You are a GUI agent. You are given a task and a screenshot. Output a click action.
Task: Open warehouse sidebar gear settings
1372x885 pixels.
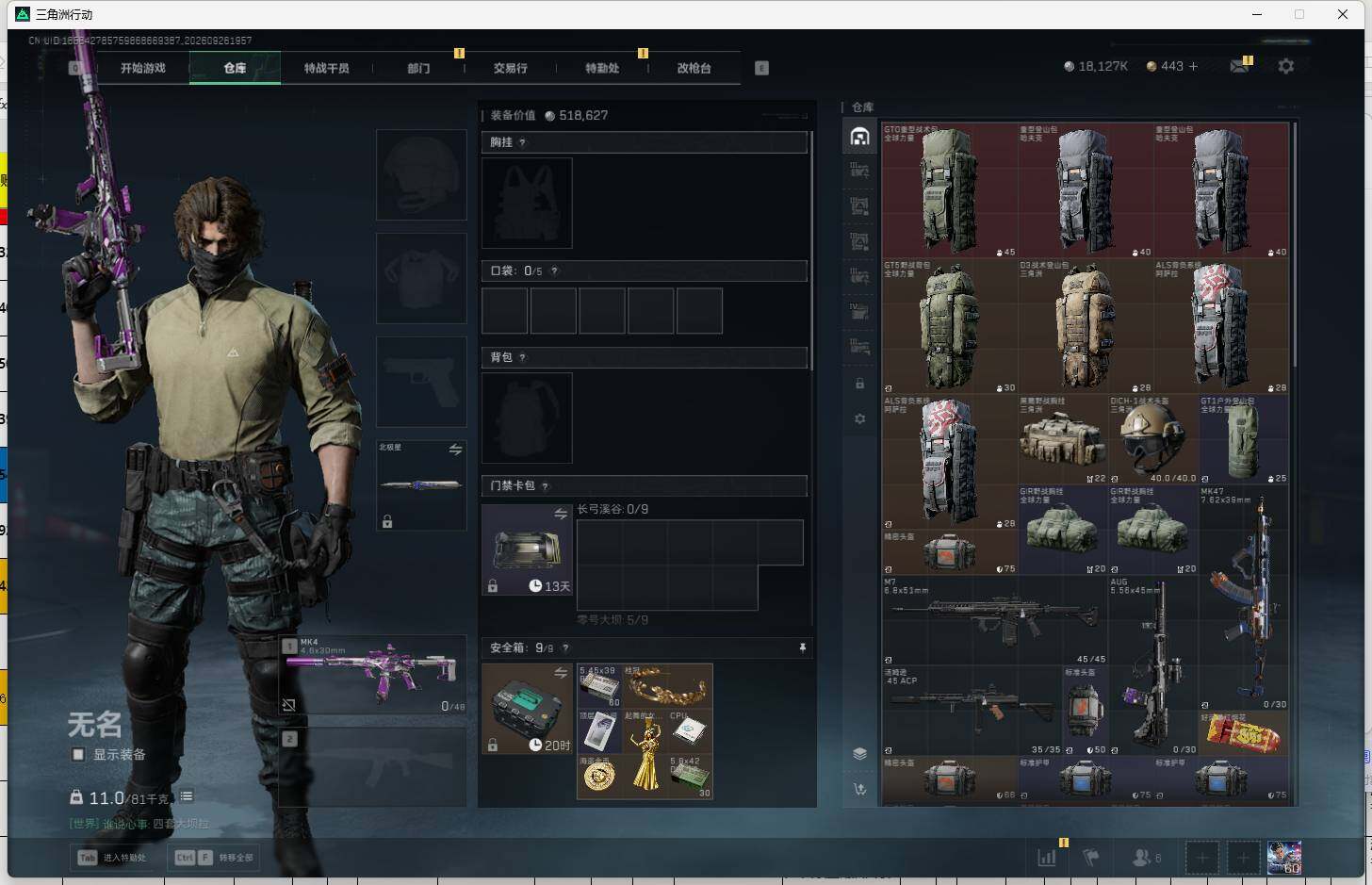[859, 418]
